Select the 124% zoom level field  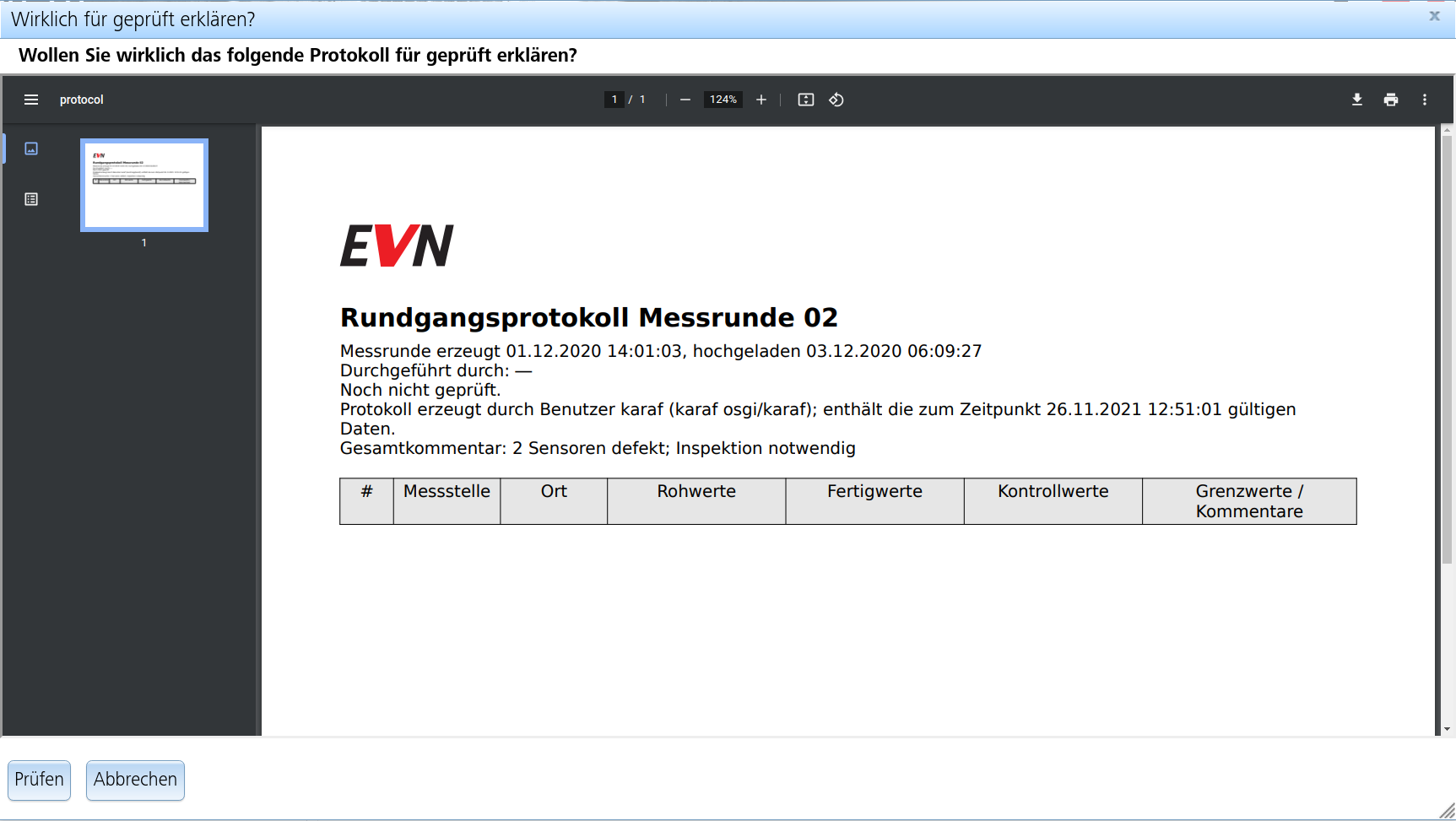pos(723,100)
